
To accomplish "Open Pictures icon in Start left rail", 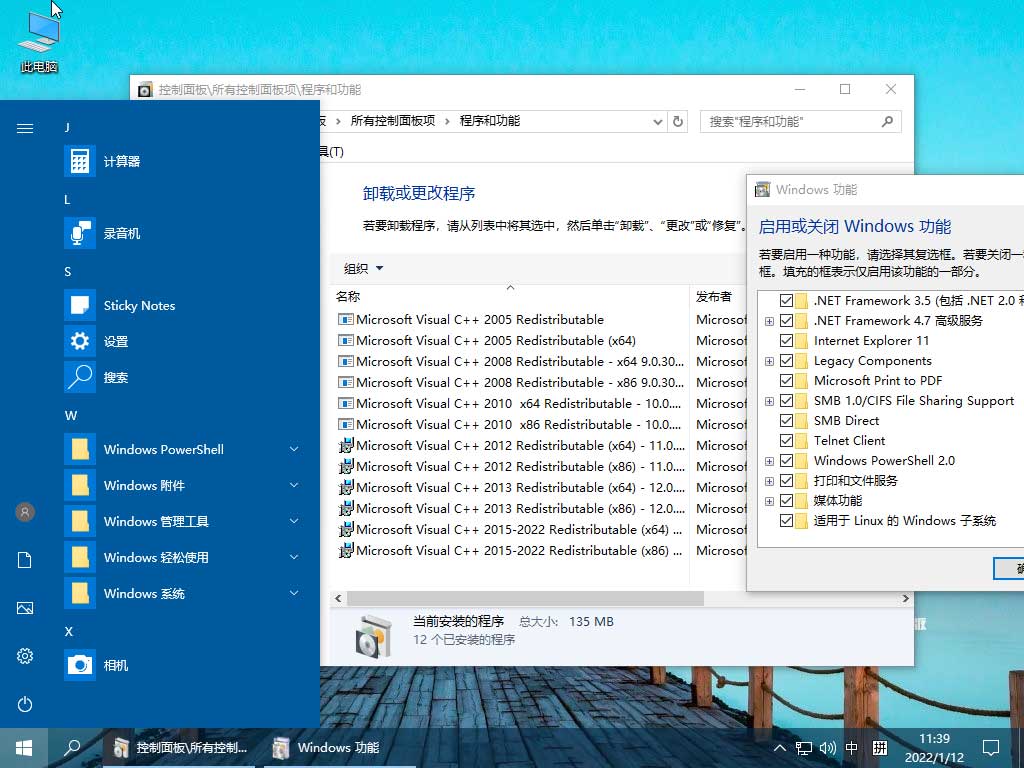I will (x=25, y=608).
